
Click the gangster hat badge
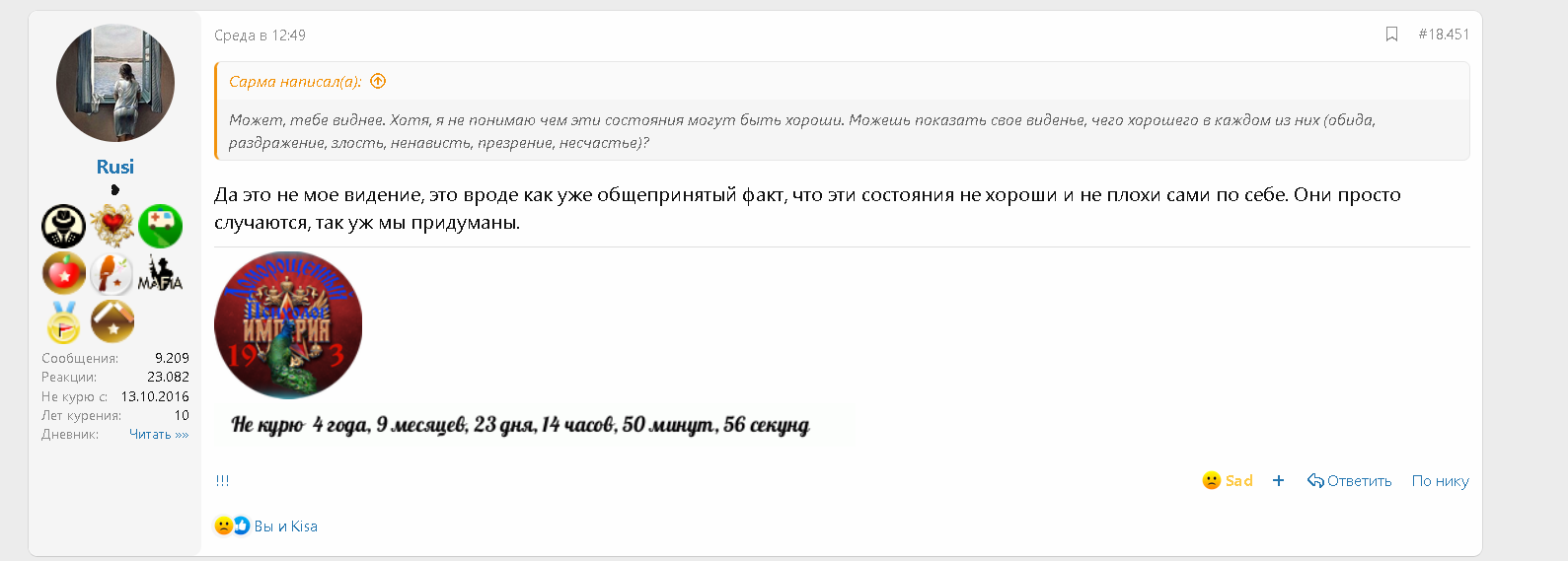[64, 226]
